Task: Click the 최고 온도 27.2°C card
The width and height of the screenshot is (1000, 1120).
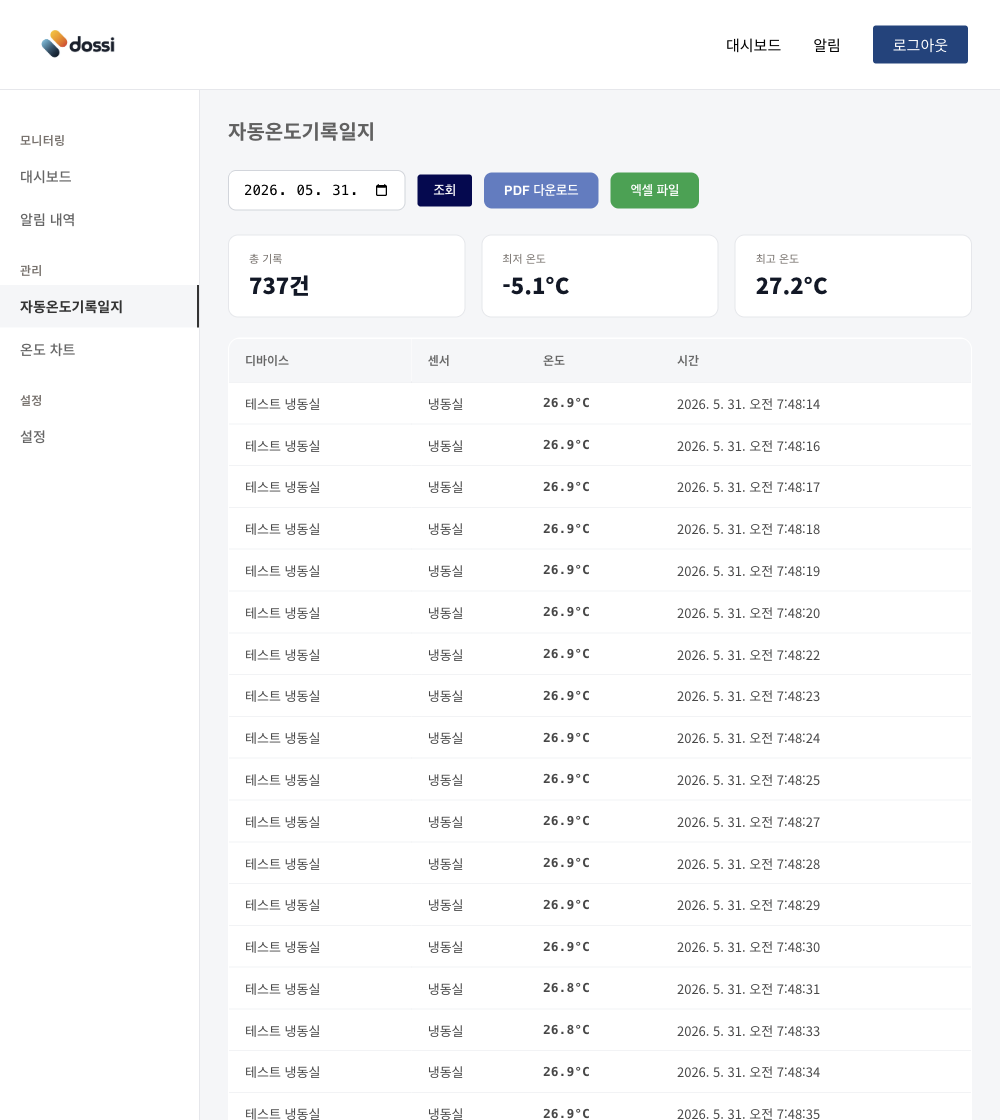Action: click(x=853, y=276)
